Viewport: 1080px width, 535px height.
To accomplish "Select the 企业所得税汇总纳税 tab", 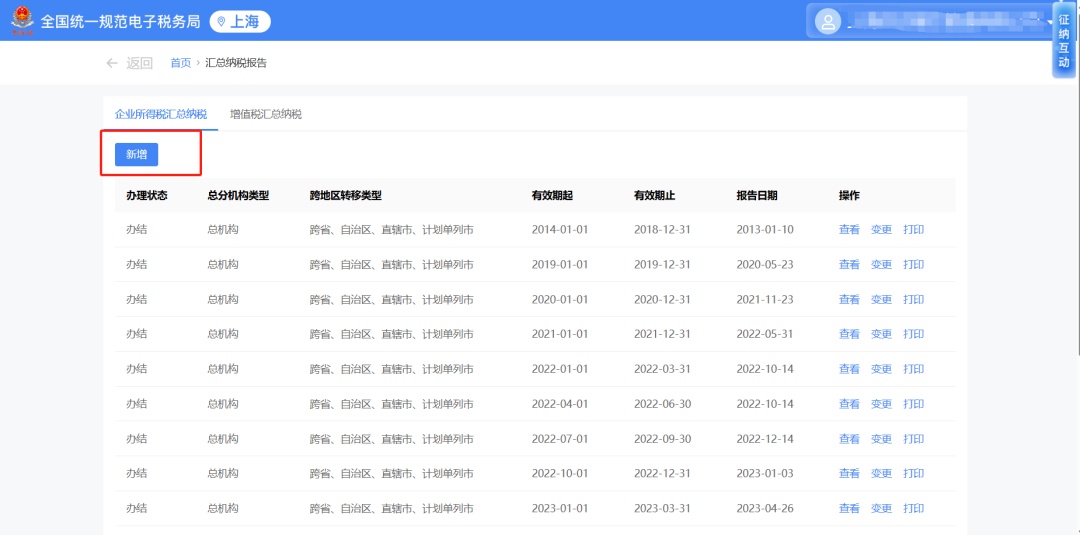I will pos(161,114).
